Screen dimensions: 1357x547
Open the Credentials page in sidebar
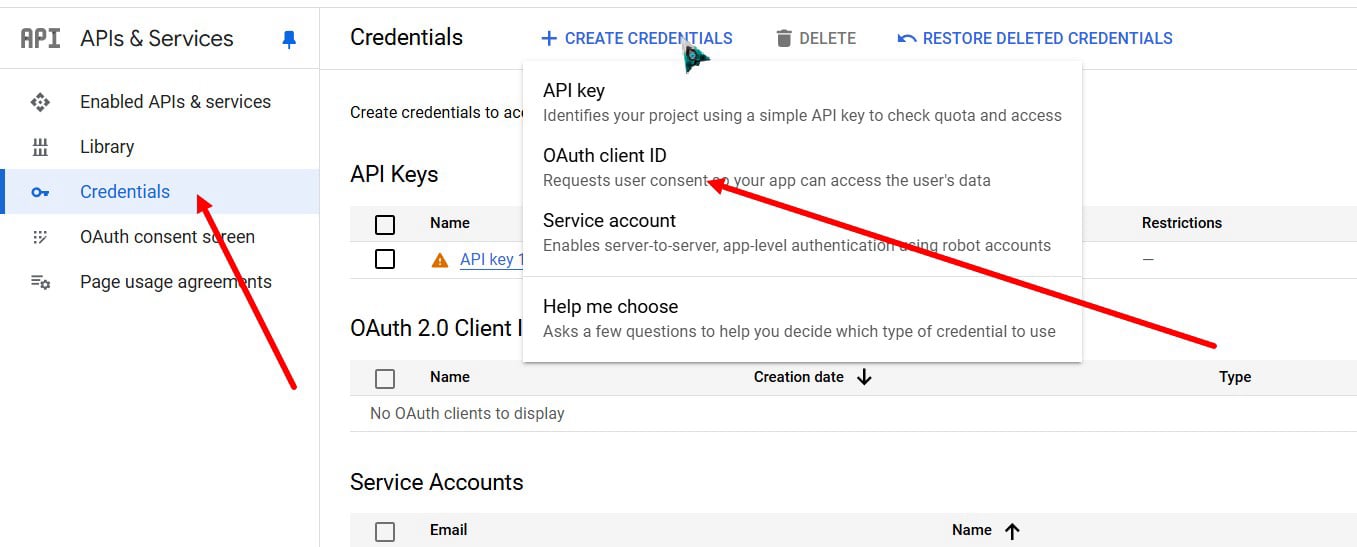[x=160, y=192]
